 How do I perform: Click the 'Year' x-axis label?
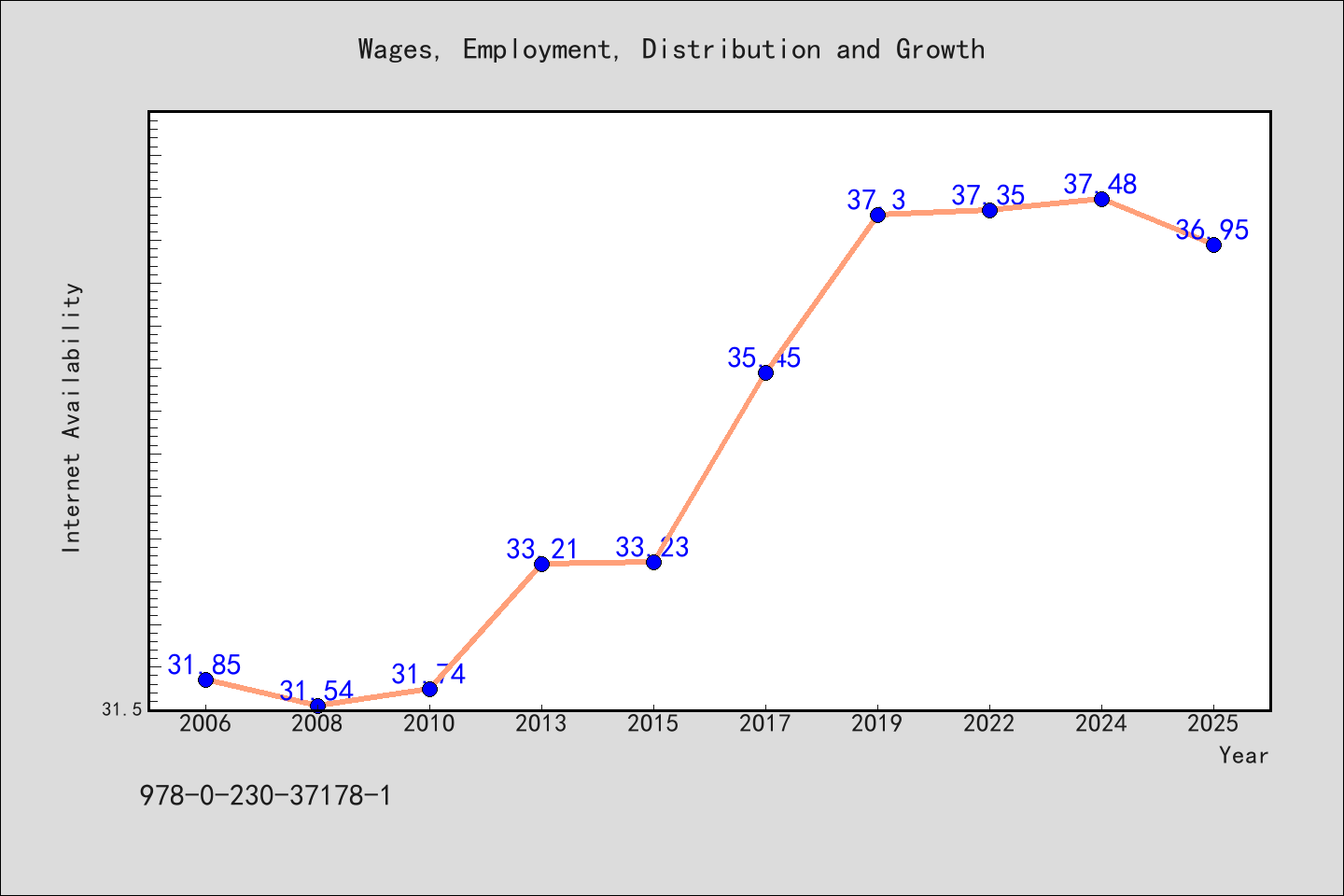pos(1243,755)
